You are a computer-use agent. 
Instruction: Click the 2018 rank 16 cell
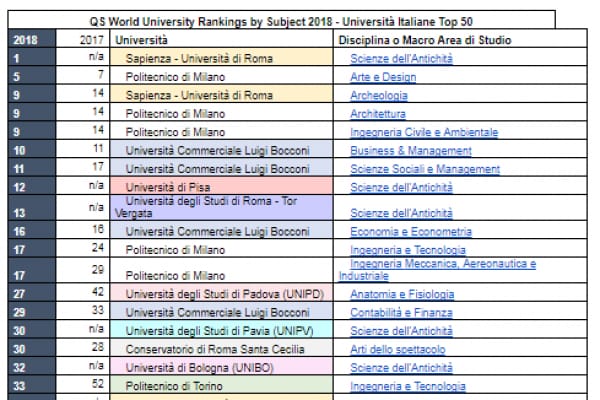[x=32, y=230]
